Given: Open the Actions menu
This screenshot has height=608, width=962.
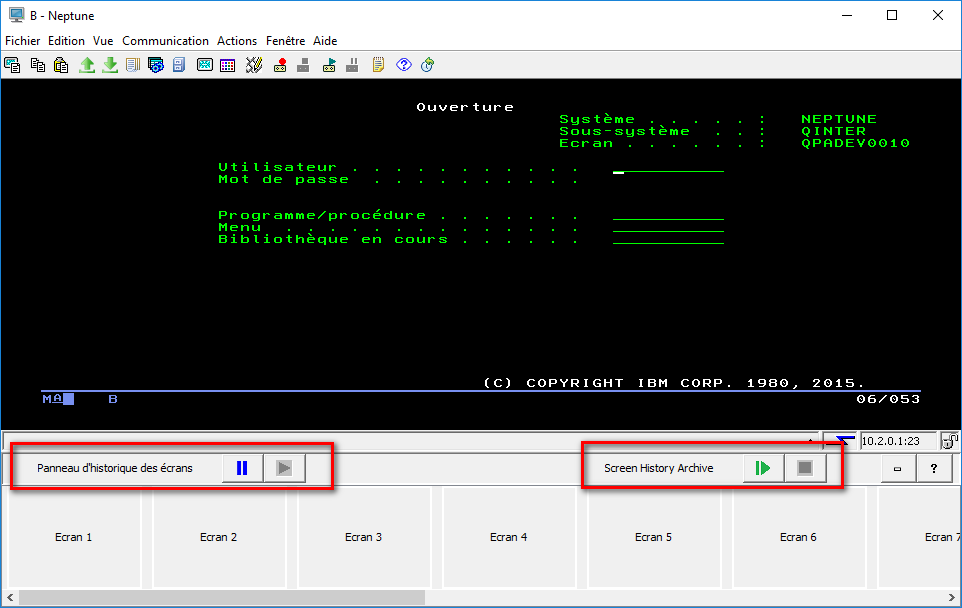Looking at the screenshot, I should click(x=237, y=41).
